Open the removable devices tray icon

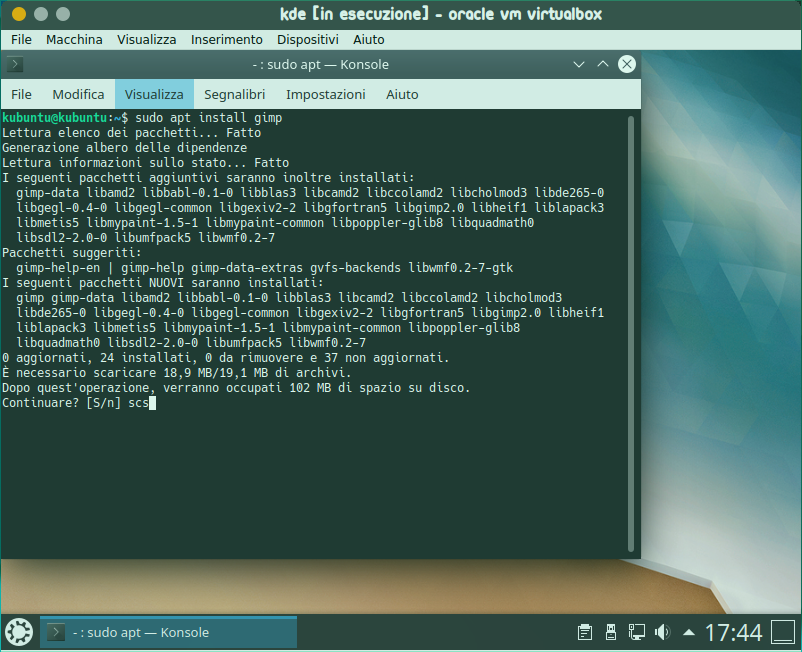click(610, 633)
